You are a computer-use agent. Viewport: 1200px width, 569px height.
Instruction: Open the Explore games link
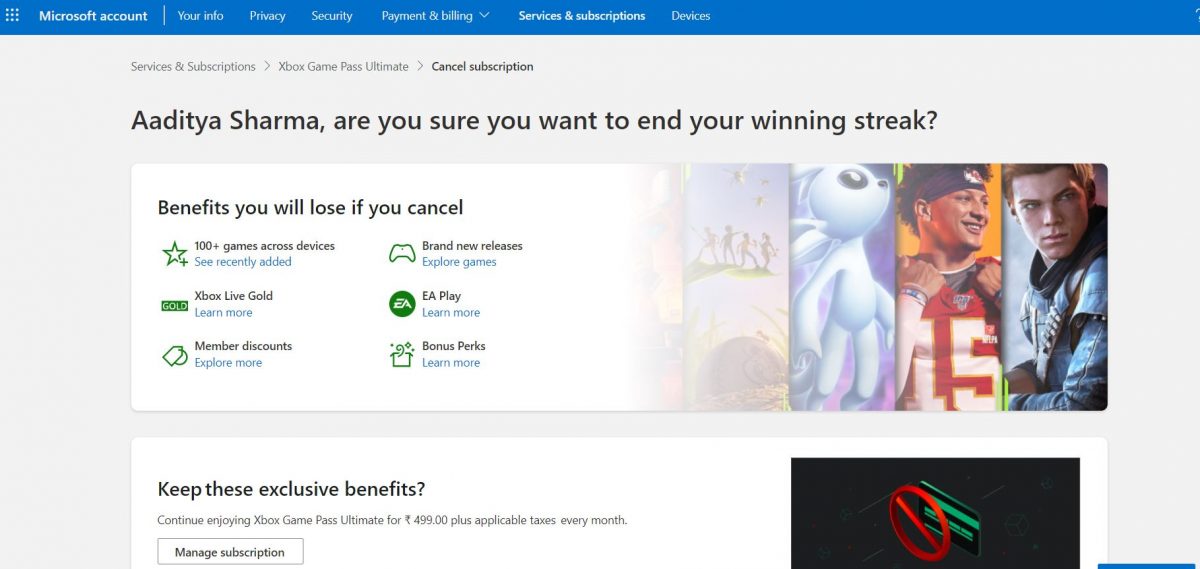coord(459,262)
